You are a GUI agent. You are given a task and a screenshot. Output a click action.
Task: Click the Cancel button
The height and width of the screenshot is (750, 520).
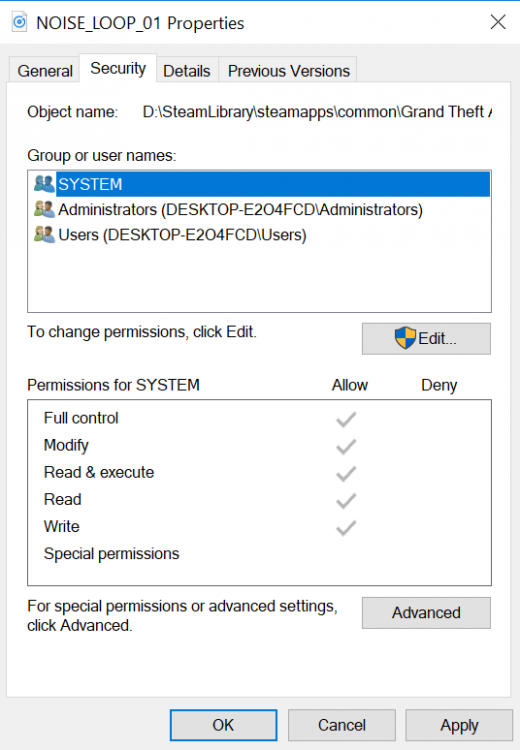pos(342,725)
